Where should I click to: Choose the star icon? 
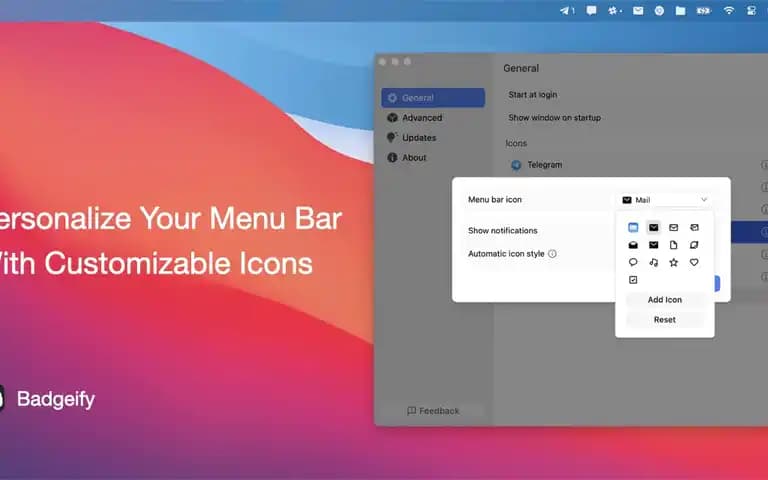pyautogui.click(x=673, y=263)
